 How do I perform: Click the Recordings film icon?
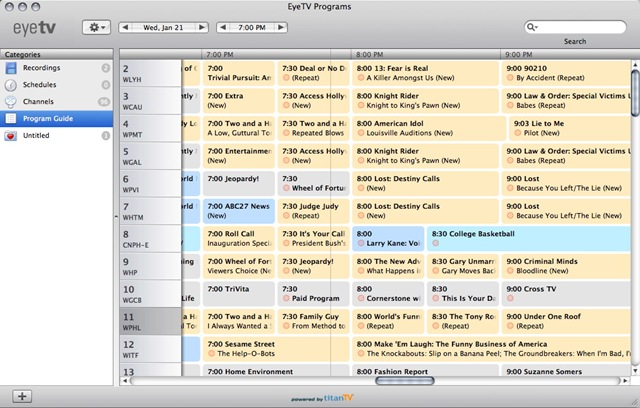click(11, 68)
